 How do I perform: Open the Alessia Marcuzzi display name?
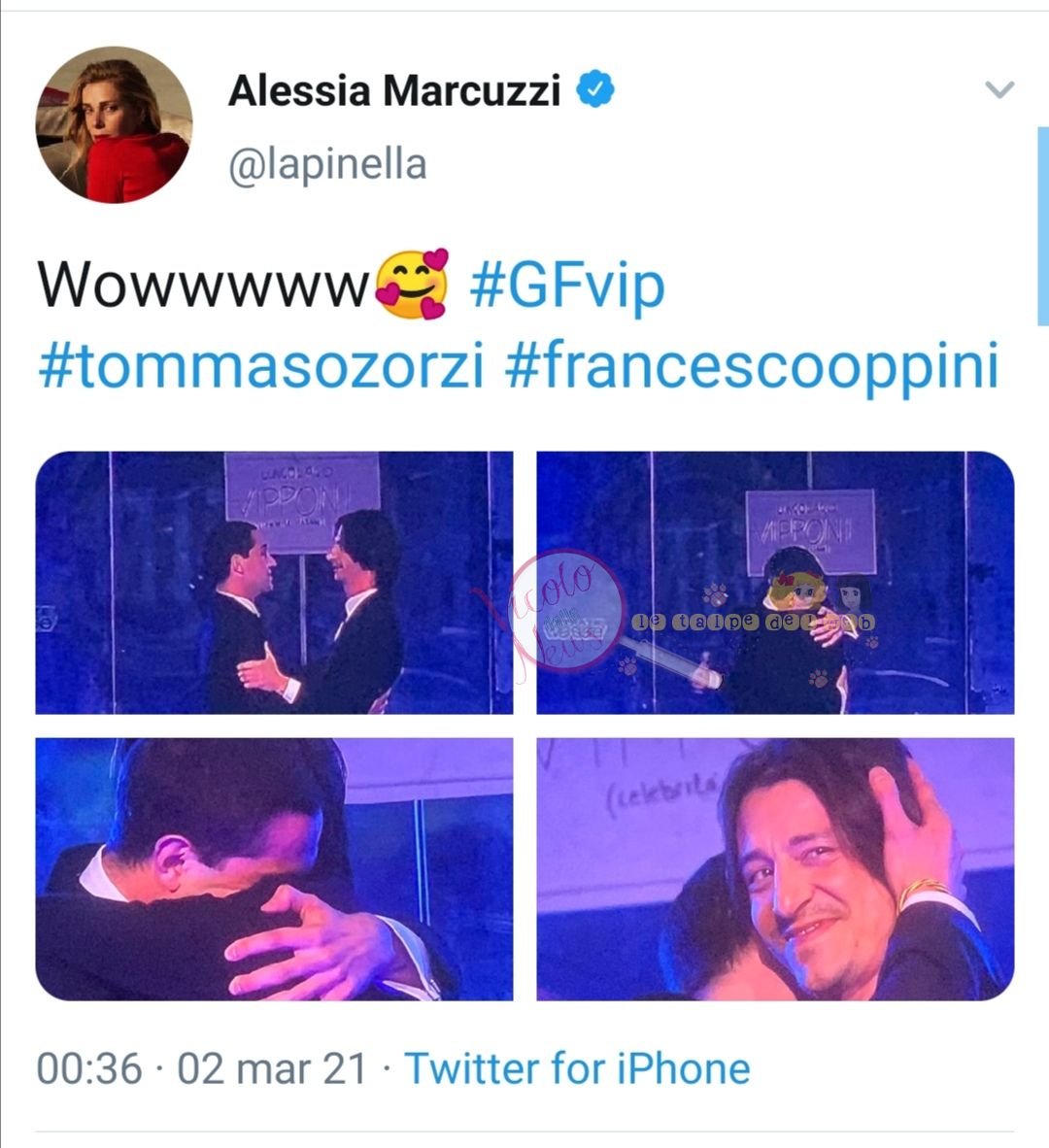pos(394,90)
